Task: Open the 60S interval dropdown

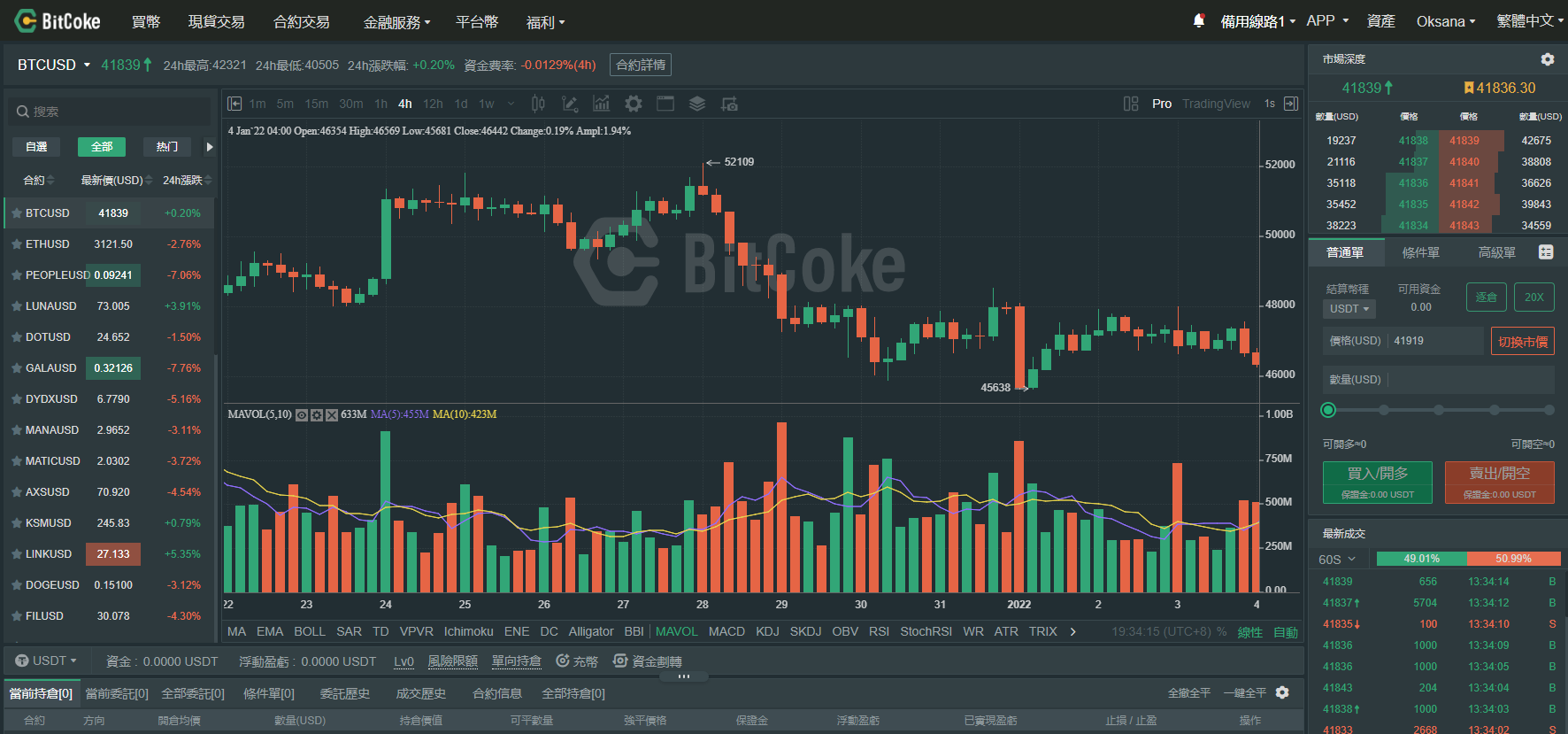Action: (x=1337, y=559)
